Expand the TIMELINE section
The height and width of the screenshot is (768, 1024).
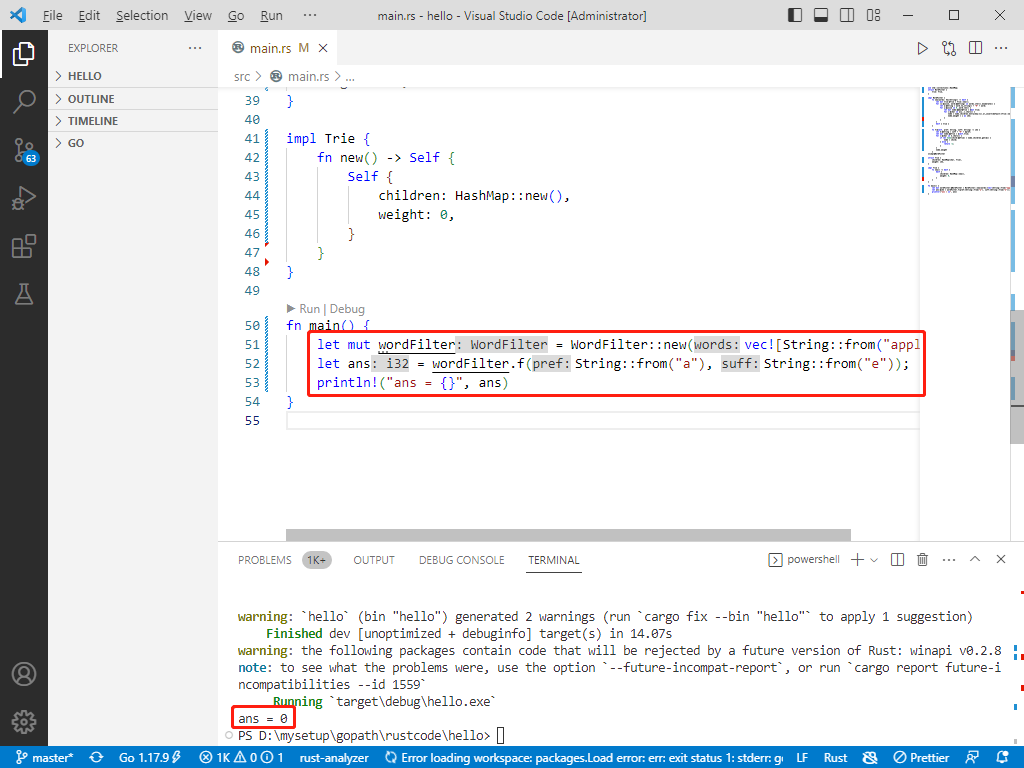[133, 121]
